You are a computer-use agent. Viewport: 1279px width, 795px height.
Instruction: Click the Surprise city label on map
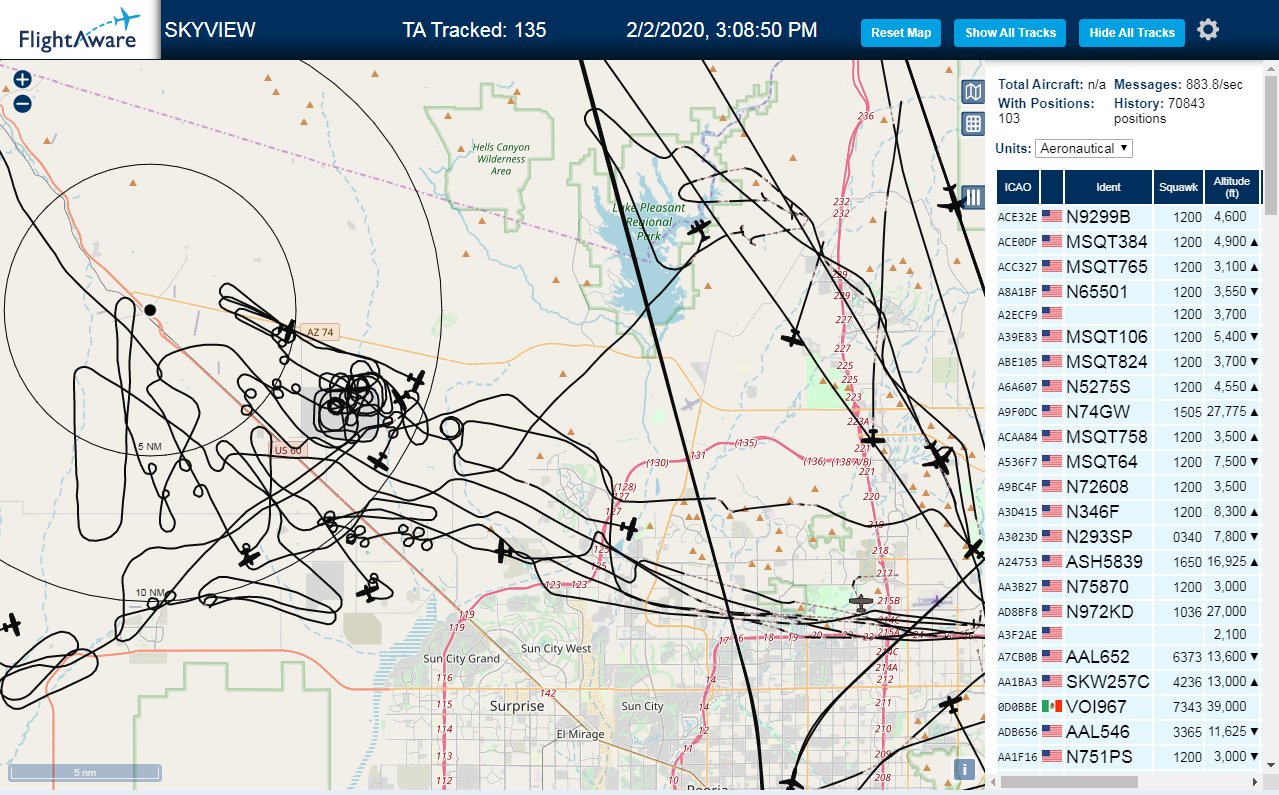(x=517, y=706)
